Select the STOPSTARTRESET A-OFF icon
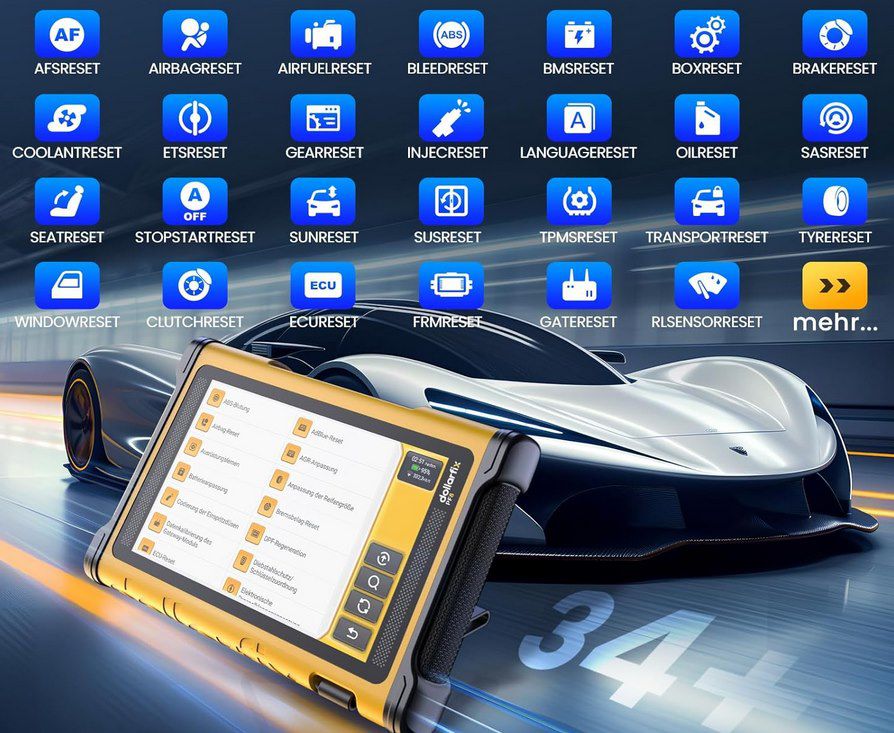The image size is (894, 733). click(195, 203)
